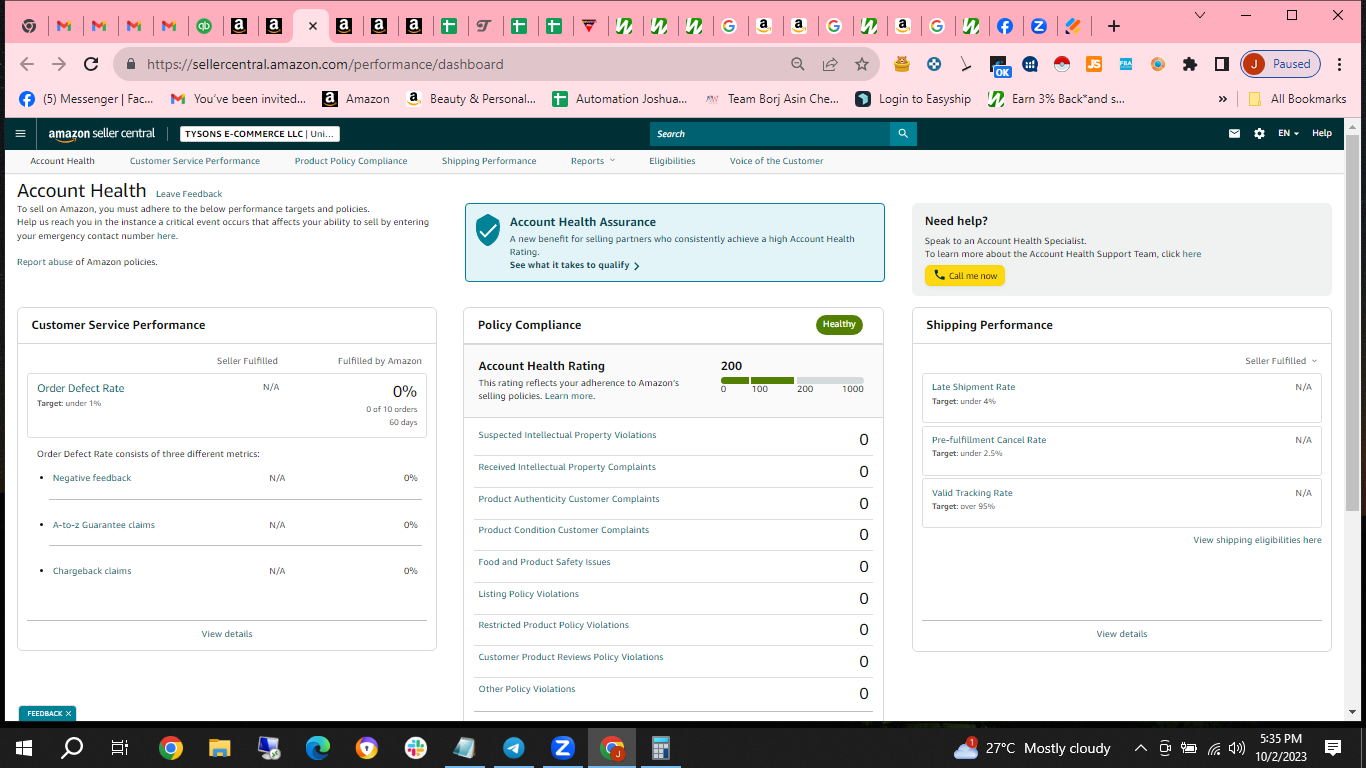
Task: Expand the Seller Fulfilled dropdown in Shipping Performance
Action: tap(1281, 361)
